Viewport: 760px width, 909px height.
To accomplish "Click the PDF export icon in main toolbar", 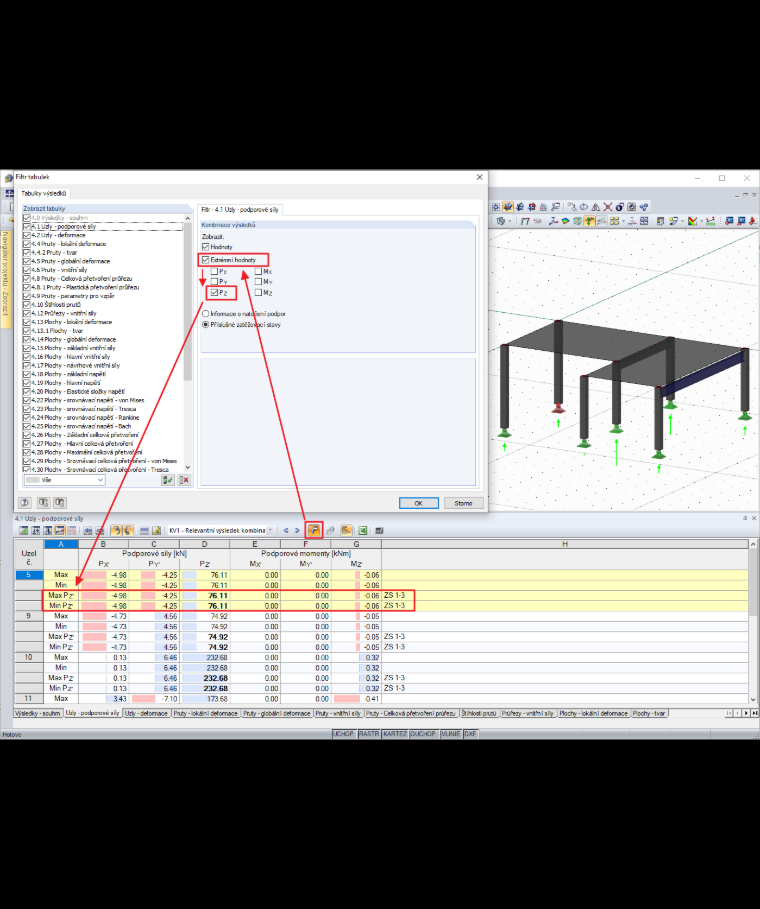I will tap(752, 221).
